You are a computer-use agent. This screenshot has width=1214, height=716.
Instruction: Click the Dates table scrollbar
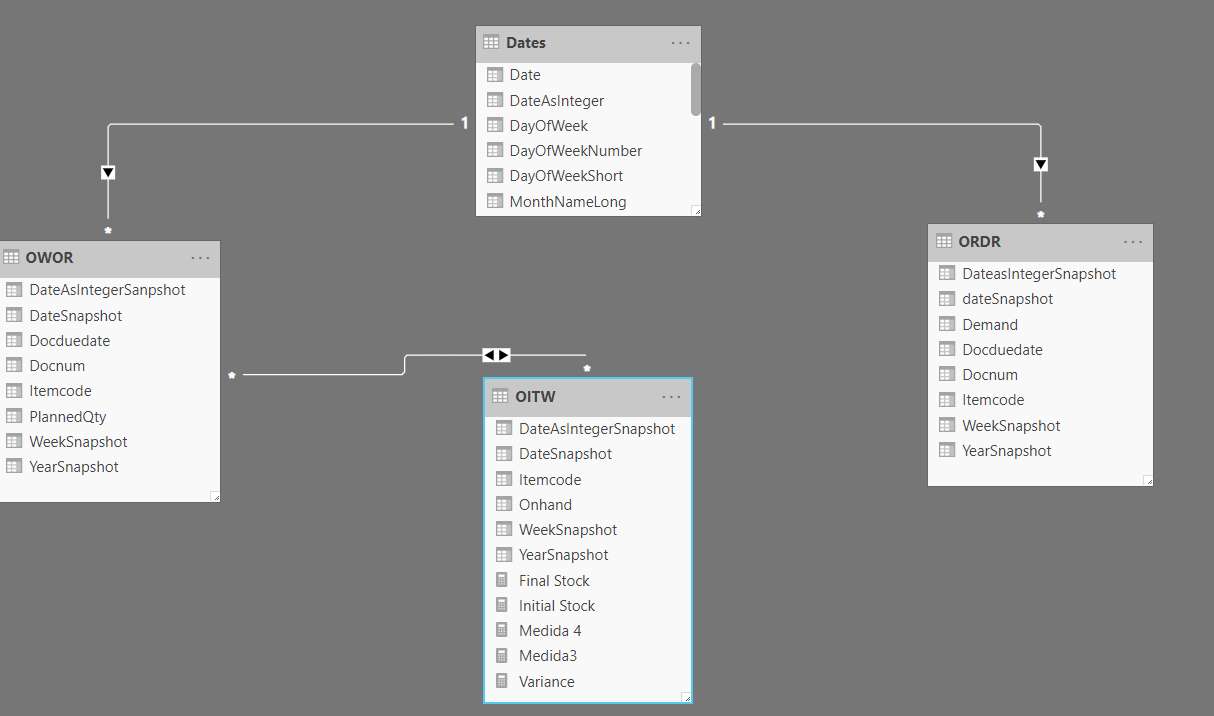696,88
